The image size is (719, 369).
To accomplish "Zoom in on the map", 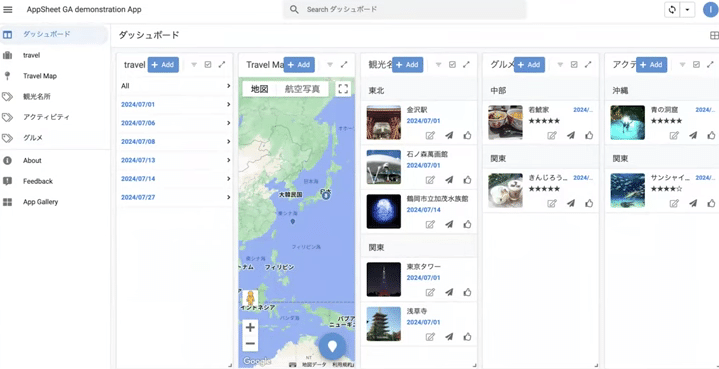I will 250,327.
